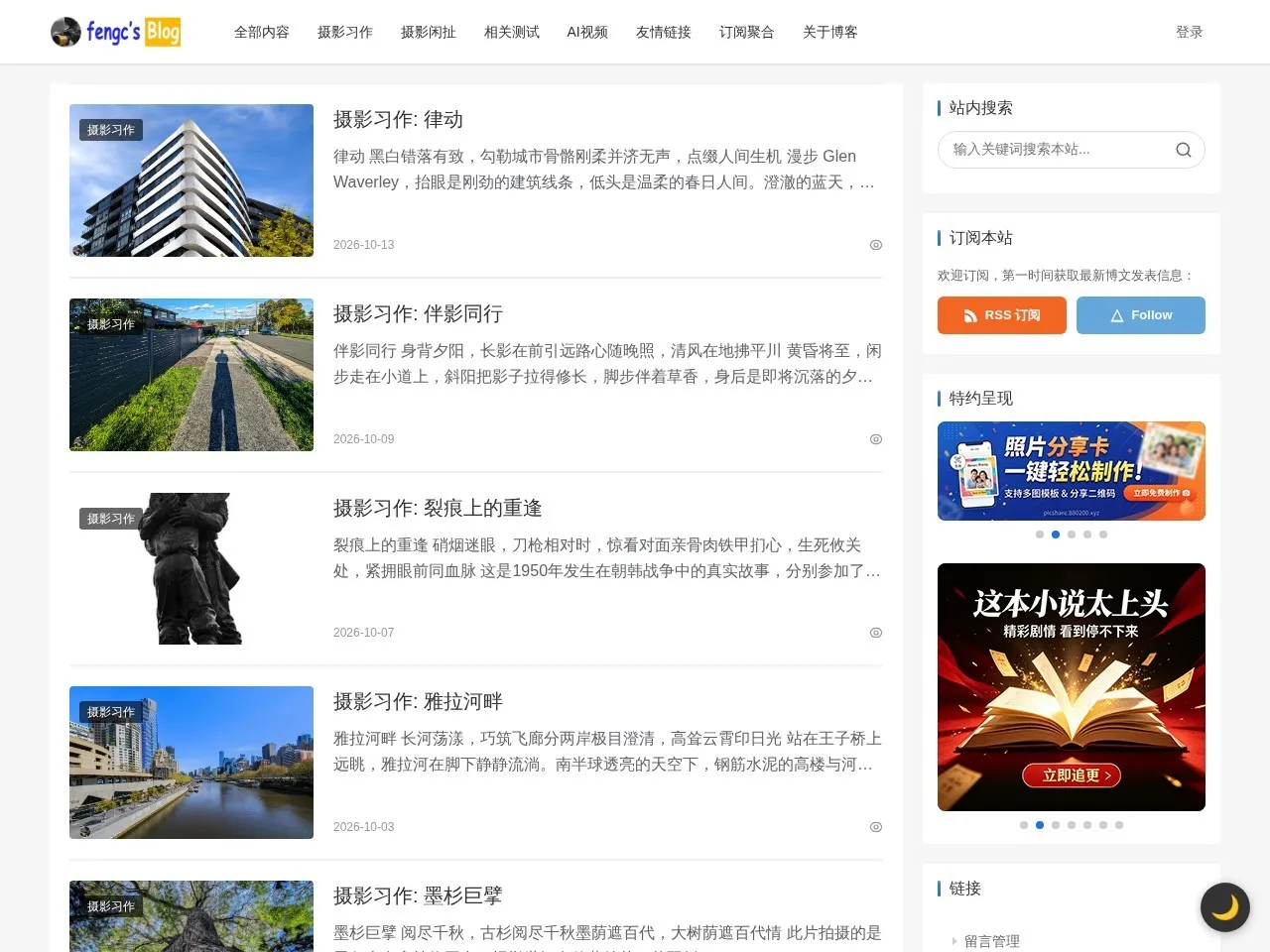This screenshot has width=1270, height=952.
Task: Click 立即追更 button in novel ad
Action: [1072, 775]
